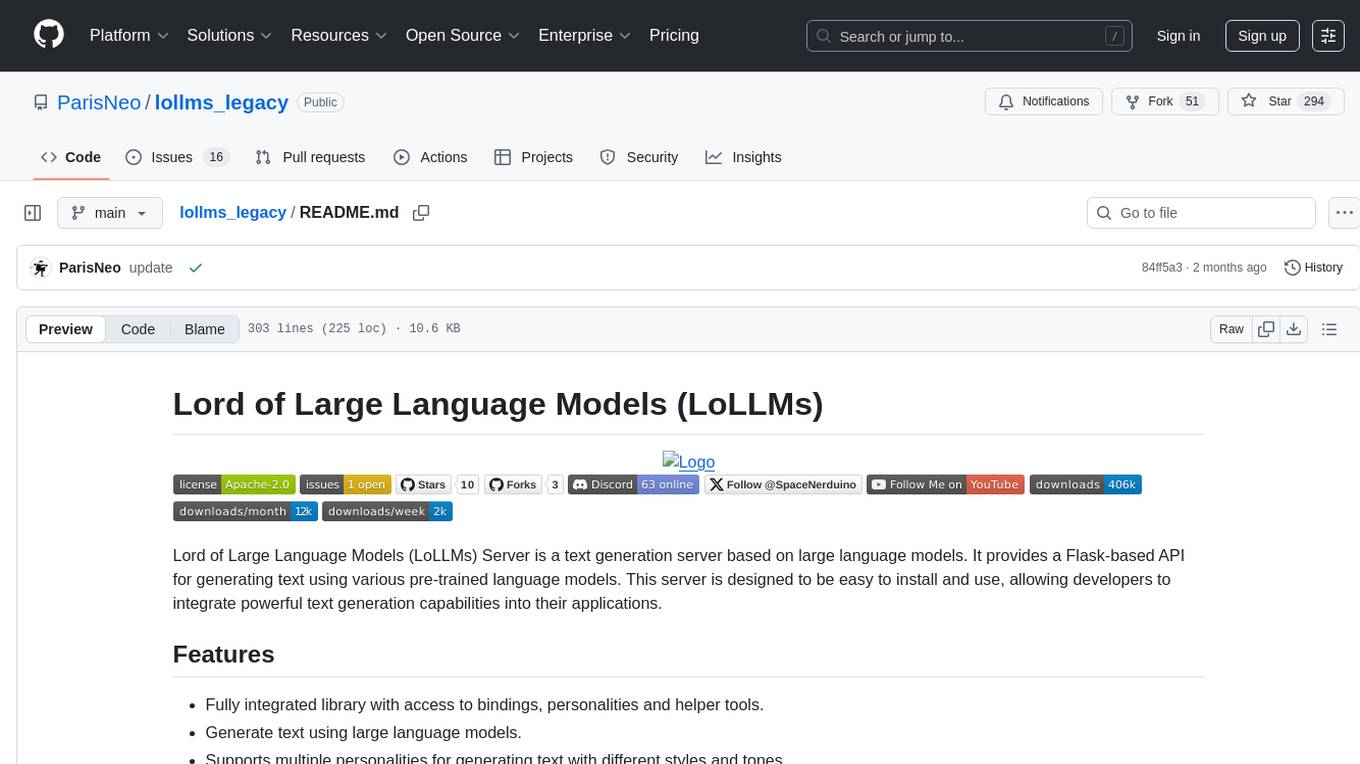Check the commit status checkmark
Image resolution: width=1360 pixels, height=764 pixels.
pyautogui.click(x=196, y=268)
